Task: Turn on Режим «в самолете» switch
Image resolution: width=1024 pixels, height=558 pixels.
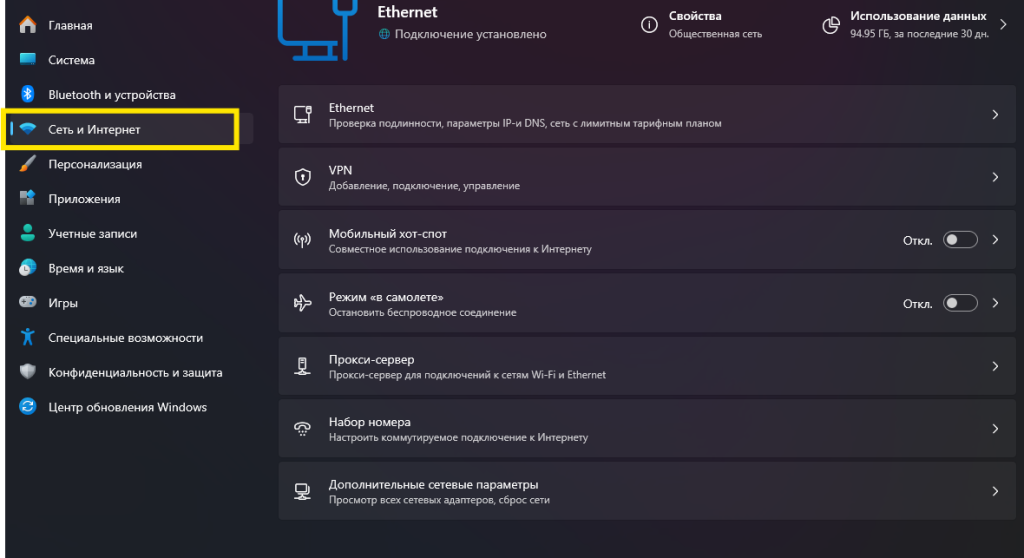Action: pyautogui.click(x=960, y=303)
